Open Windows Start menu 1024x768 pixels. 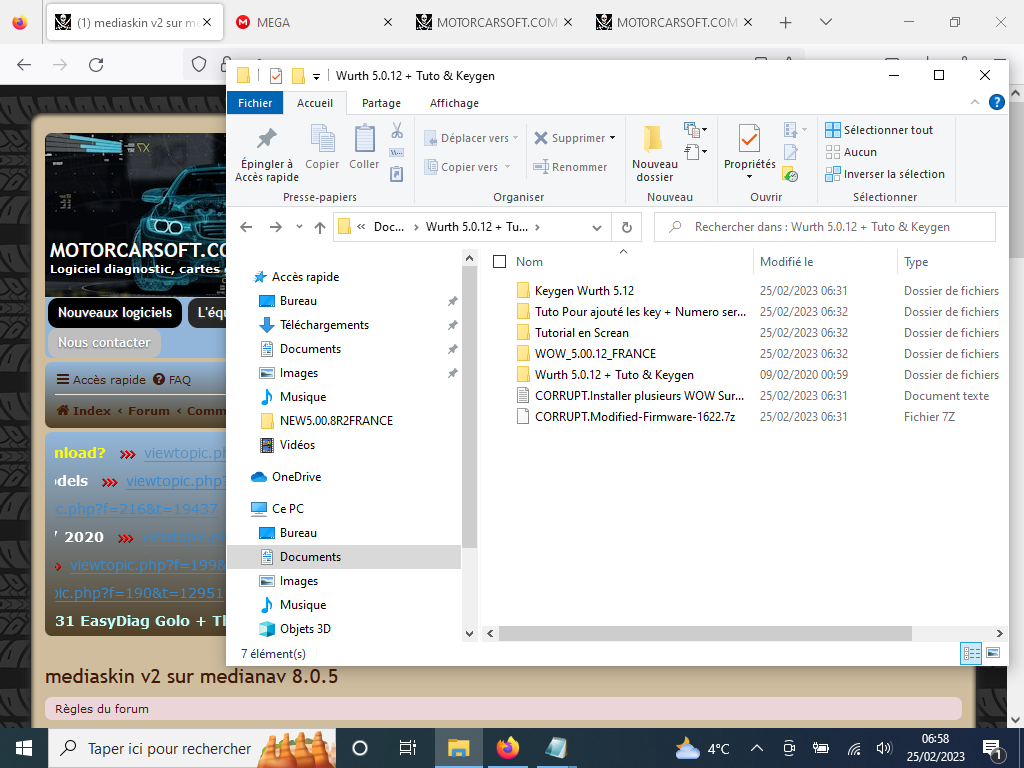pos(24,748)
